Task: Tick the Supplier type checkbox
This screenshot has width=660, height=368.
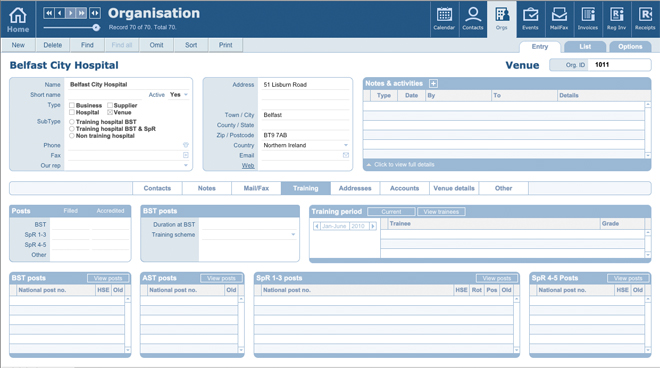Action: click(110, 105)
